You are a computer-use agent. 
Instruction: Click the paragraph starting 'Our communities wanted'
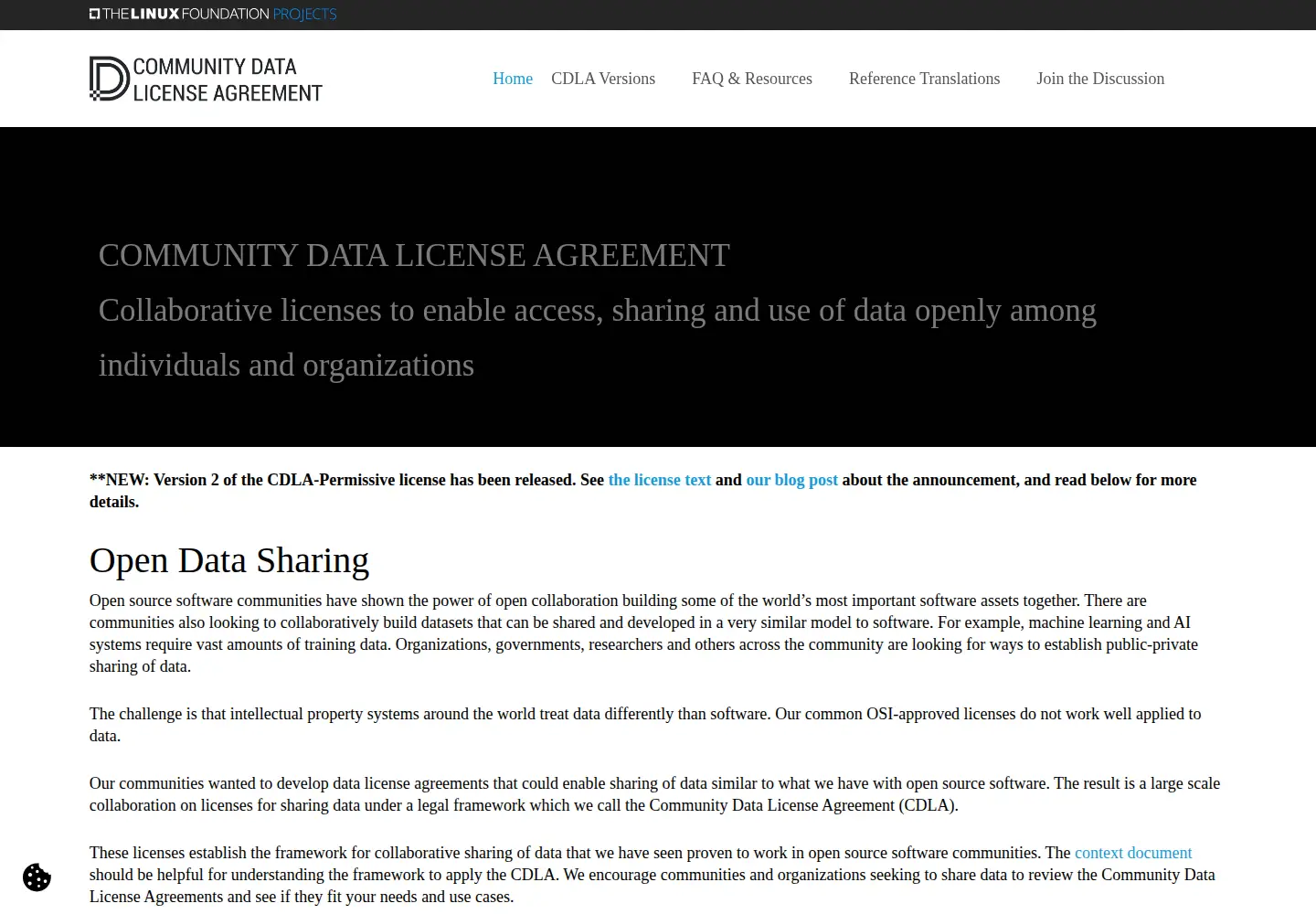tap(654, 794)
